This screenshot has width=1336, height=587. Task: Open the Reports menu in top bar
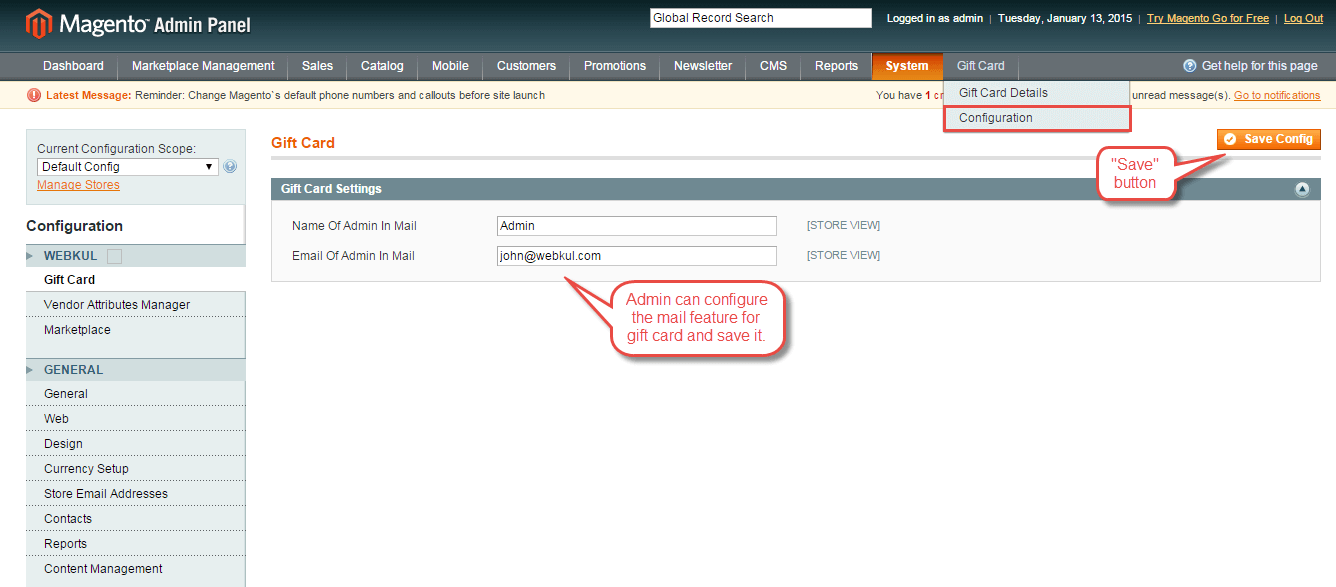click(x=836, y=66)
